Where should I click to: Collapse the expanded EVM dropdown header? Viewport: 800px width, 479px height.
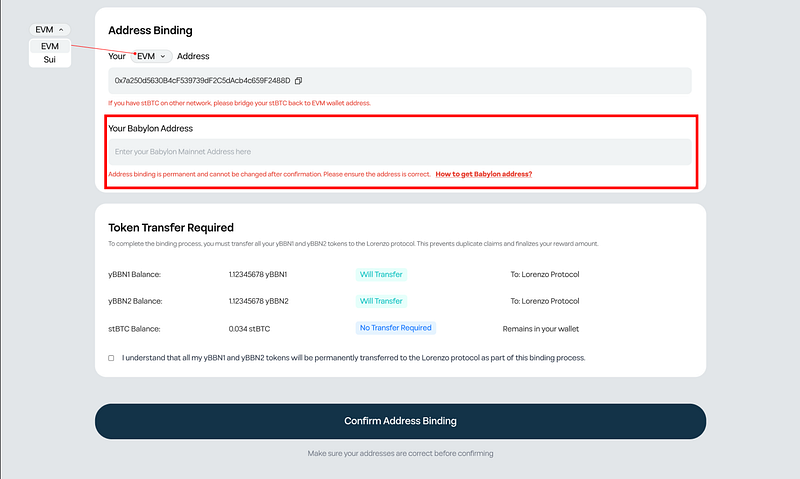coord(49,30)
